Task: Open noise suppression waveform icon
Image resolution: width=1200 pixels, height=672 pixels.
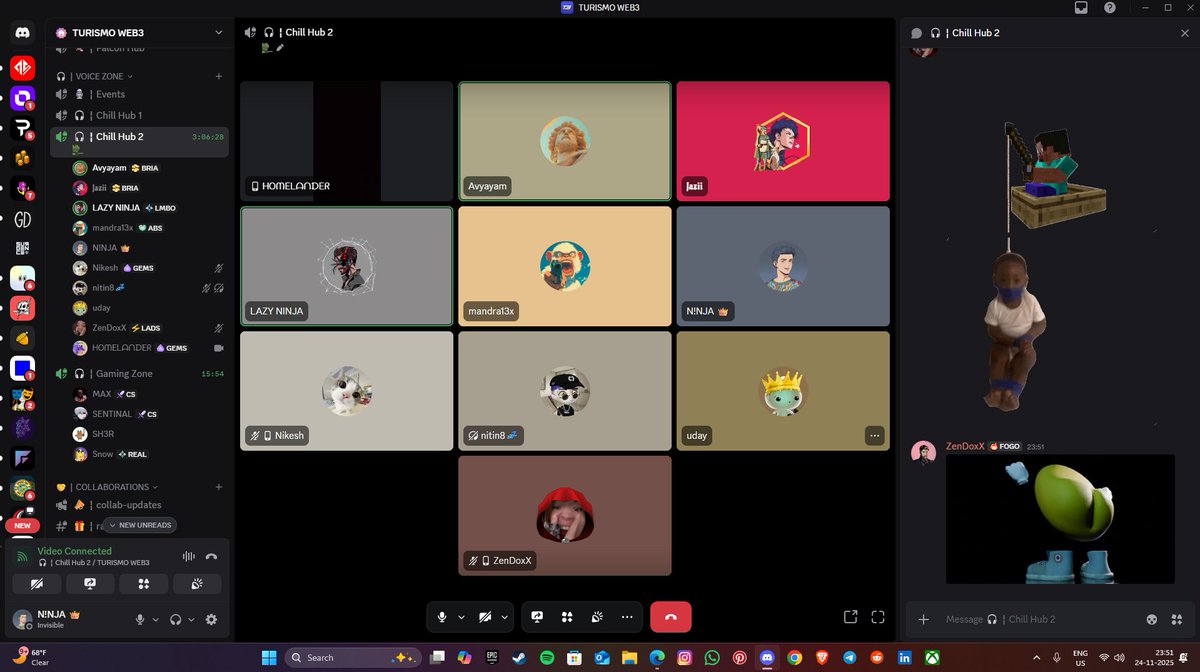Action: tap(187, 556)
